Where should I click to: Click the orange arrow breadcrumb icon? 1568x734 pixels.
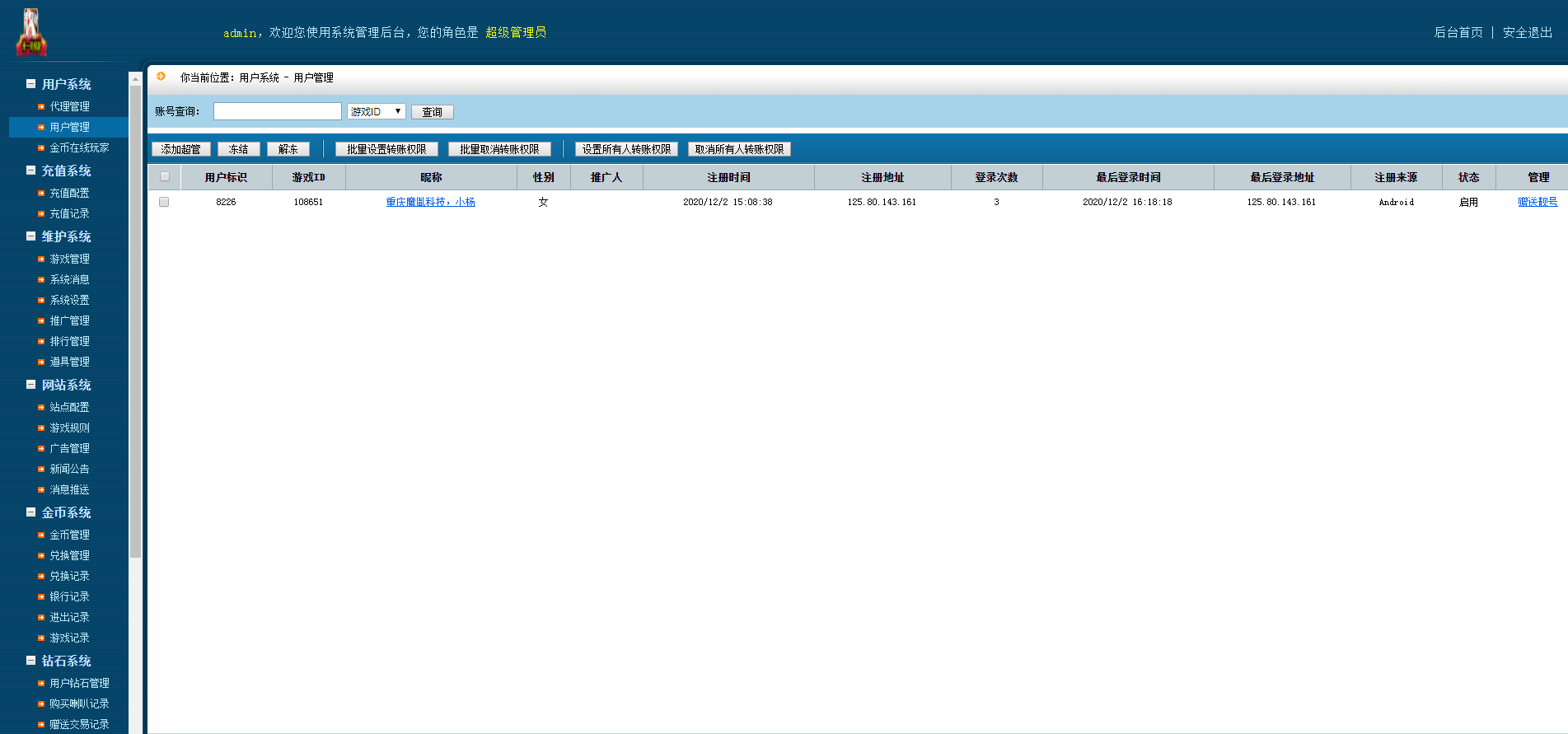[161, 77]
